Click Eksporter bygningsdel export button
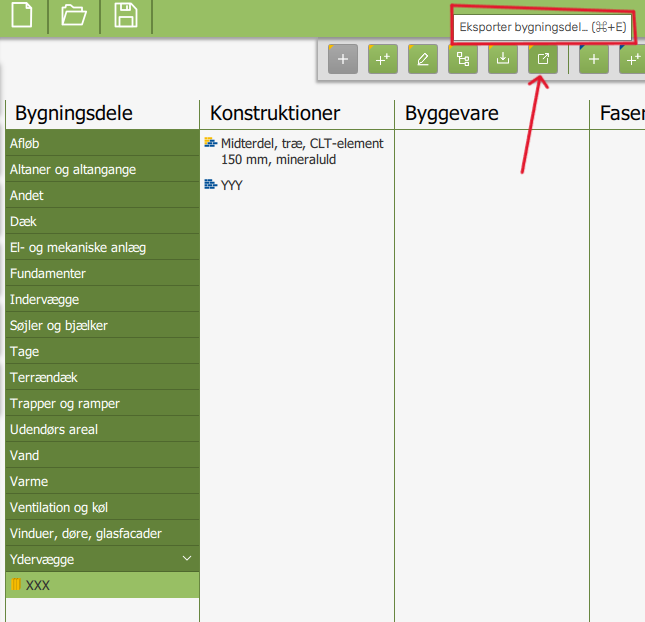645x622 pixels. pos(543,59)
